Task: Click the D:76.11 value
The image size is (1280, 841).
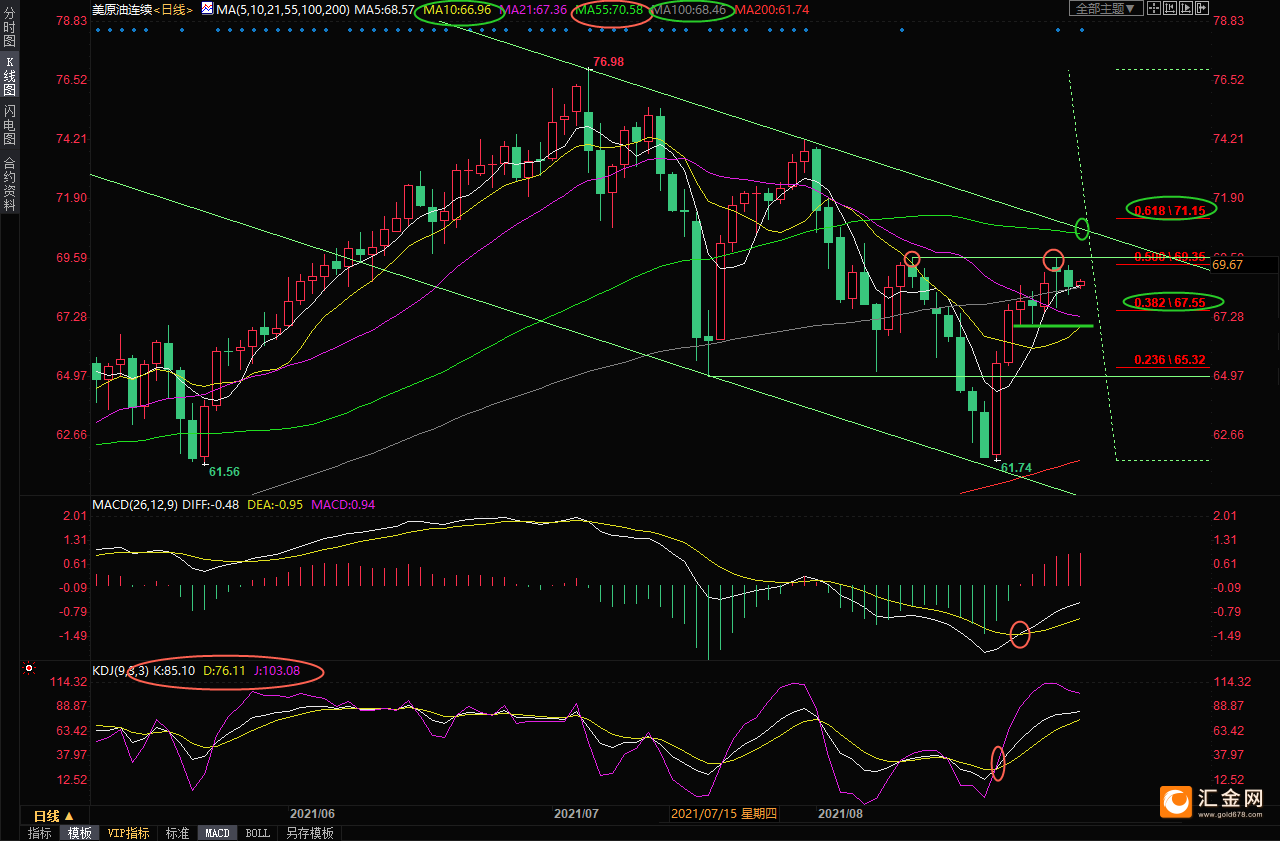Action: [224, 670]
